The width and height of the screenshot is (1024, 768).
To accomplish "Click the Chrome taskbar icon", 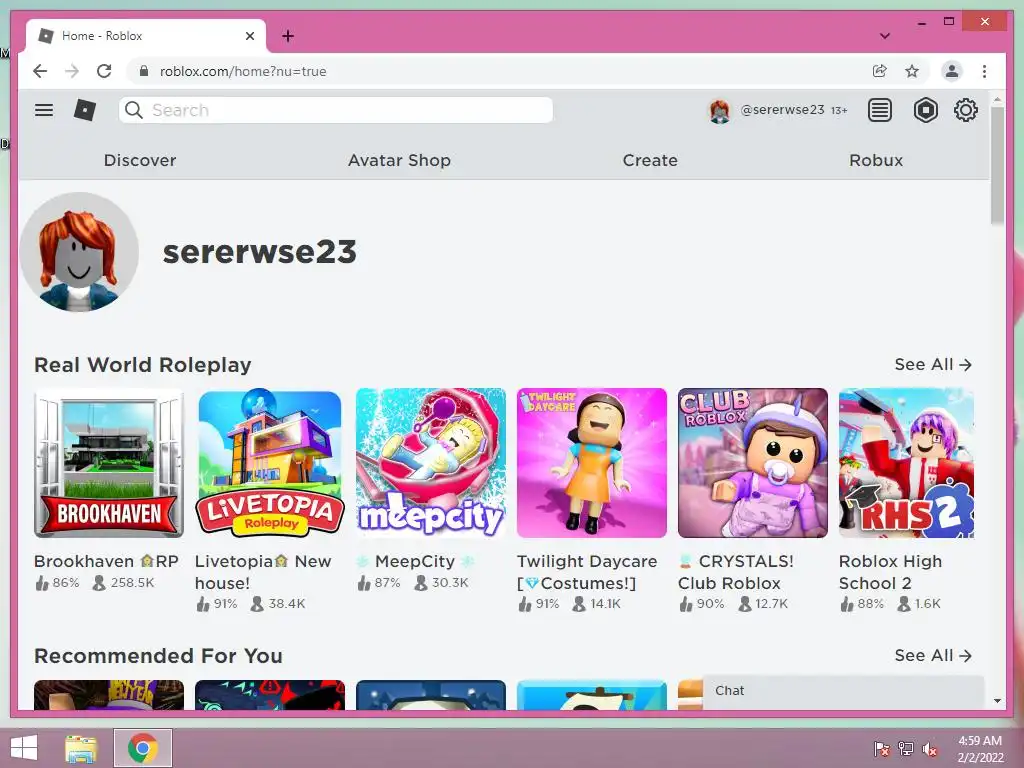I will [x=143, y=748].
